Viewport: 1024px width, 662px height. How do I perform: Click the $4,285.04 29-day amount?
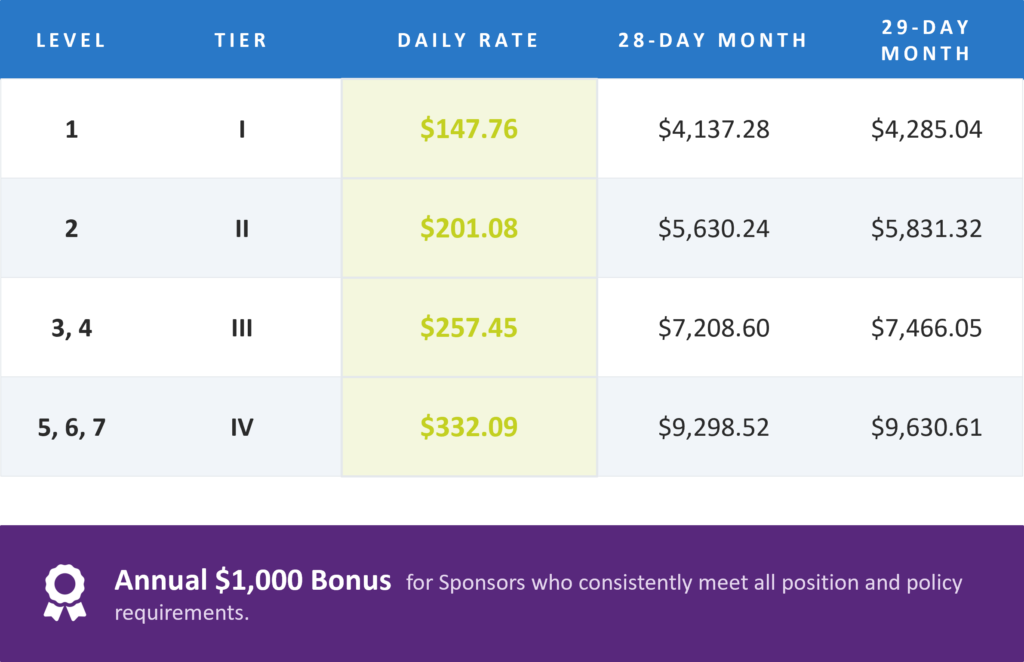926,129
